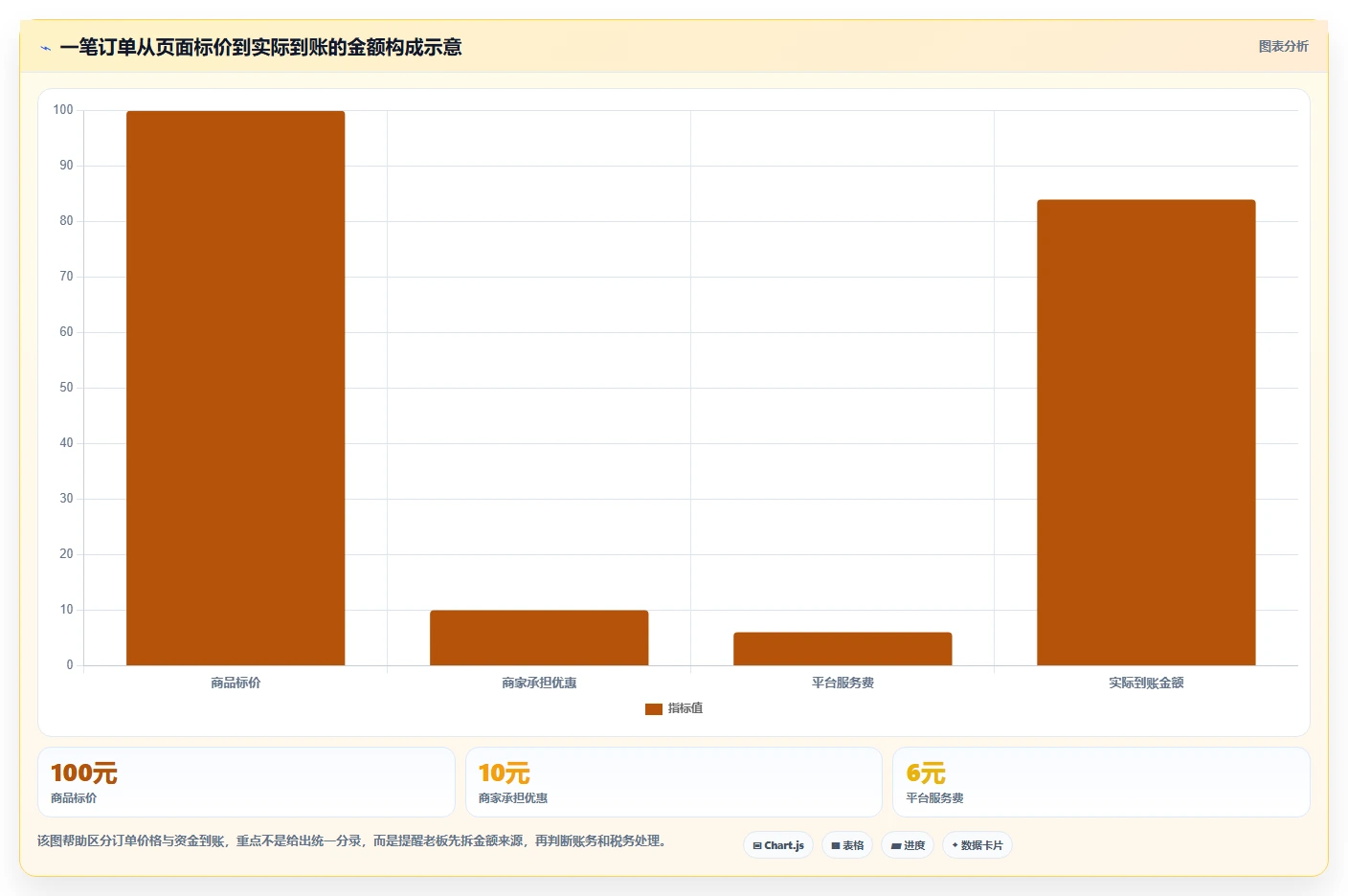Click the 图表分析 label in the header

click(1283, 46)
